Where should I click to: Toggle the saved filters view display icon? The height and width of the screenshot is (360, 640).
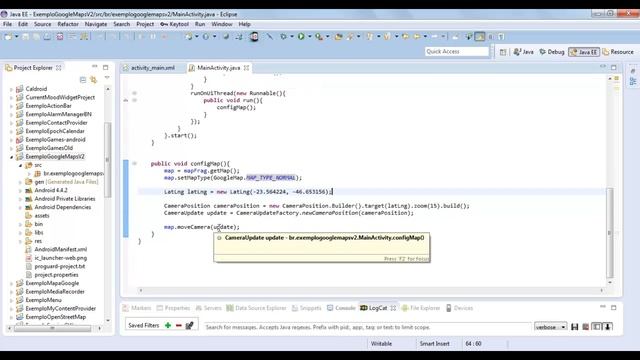[597, 327]
